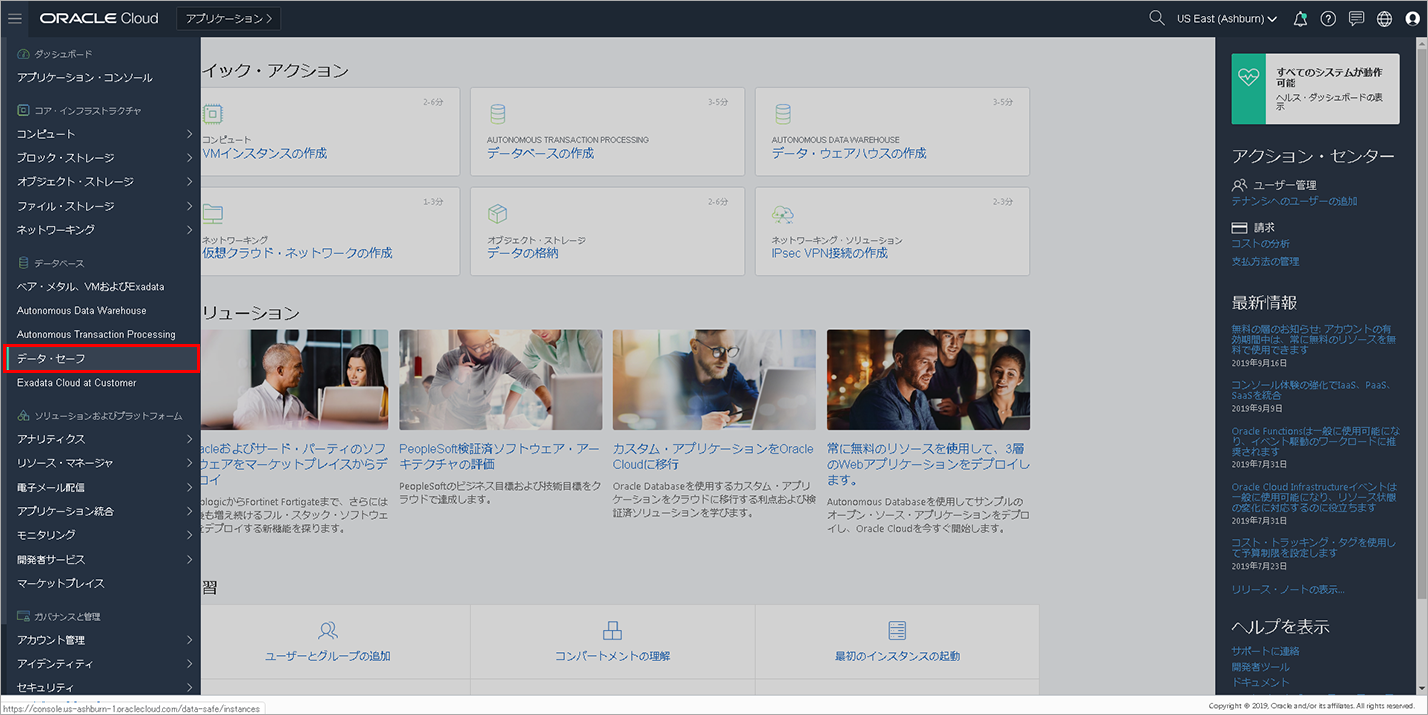Open the US East (Ashburn) region dropdown
1428x715 pixels.
[1227, 19]
